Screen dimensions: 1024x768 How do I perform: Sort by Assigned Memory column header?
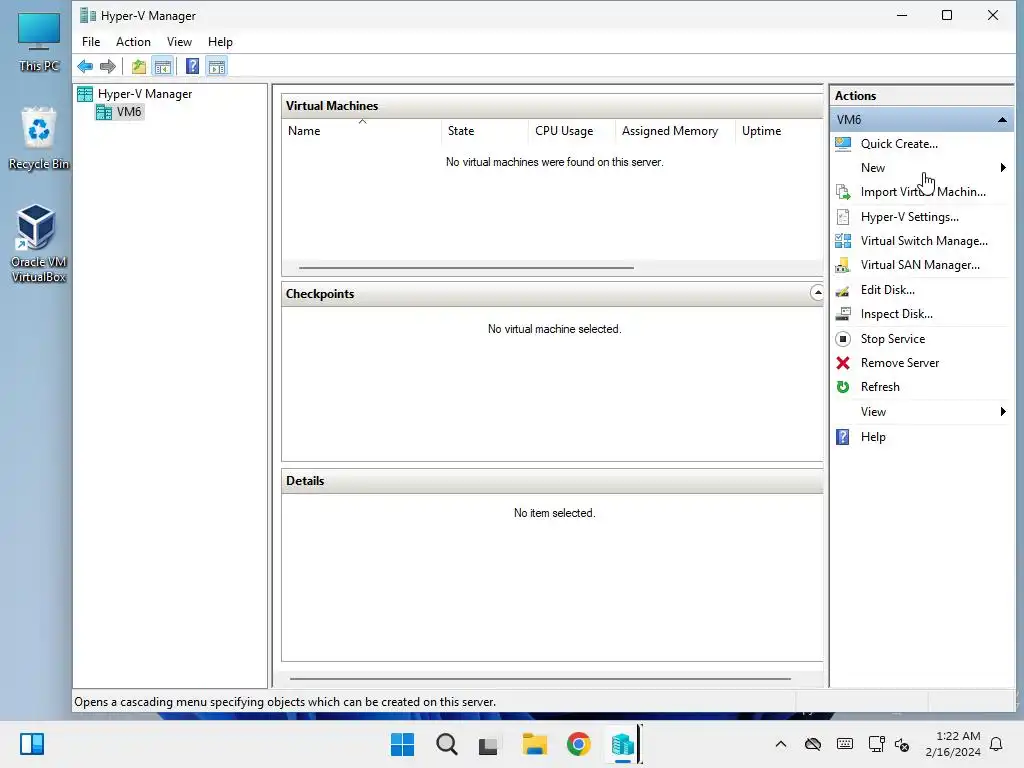coord(675,131)
